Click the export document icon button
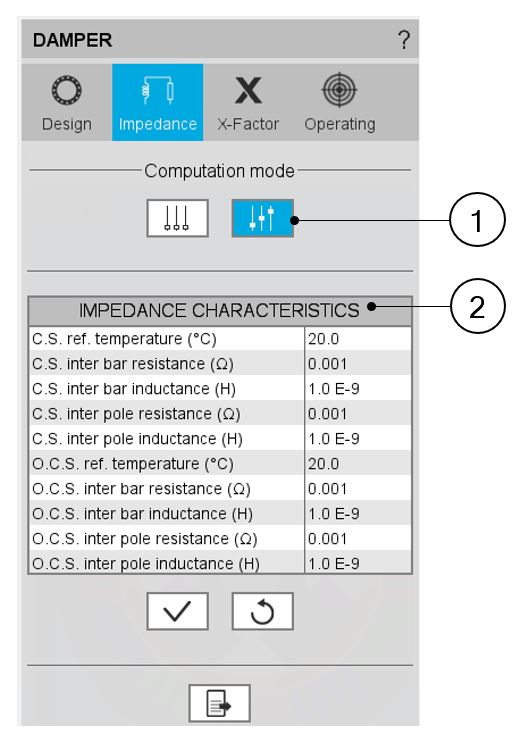 click(x=220, y=703)
